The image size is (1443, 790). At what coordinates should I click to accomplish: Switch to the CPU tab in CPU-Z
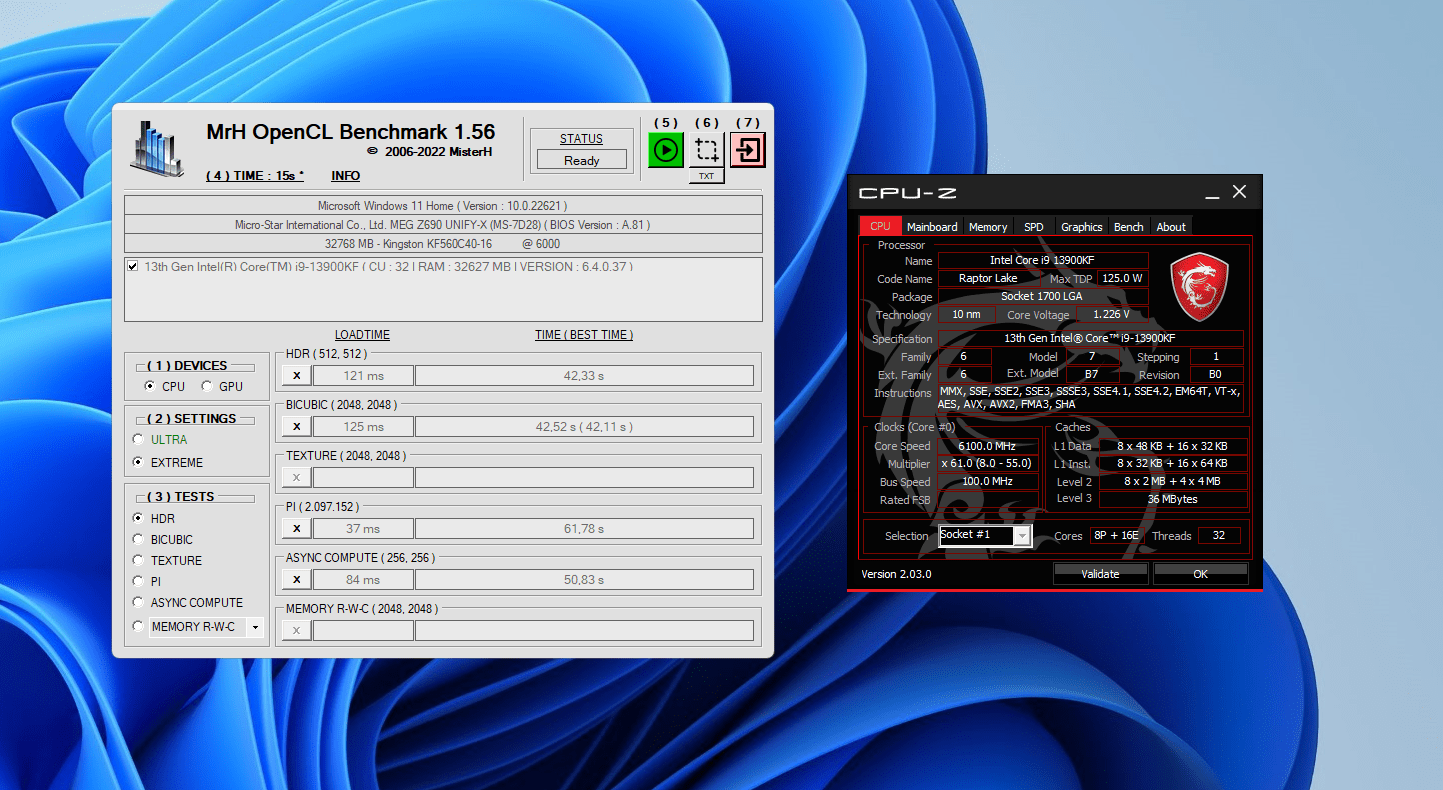click(x=880, y=227)
